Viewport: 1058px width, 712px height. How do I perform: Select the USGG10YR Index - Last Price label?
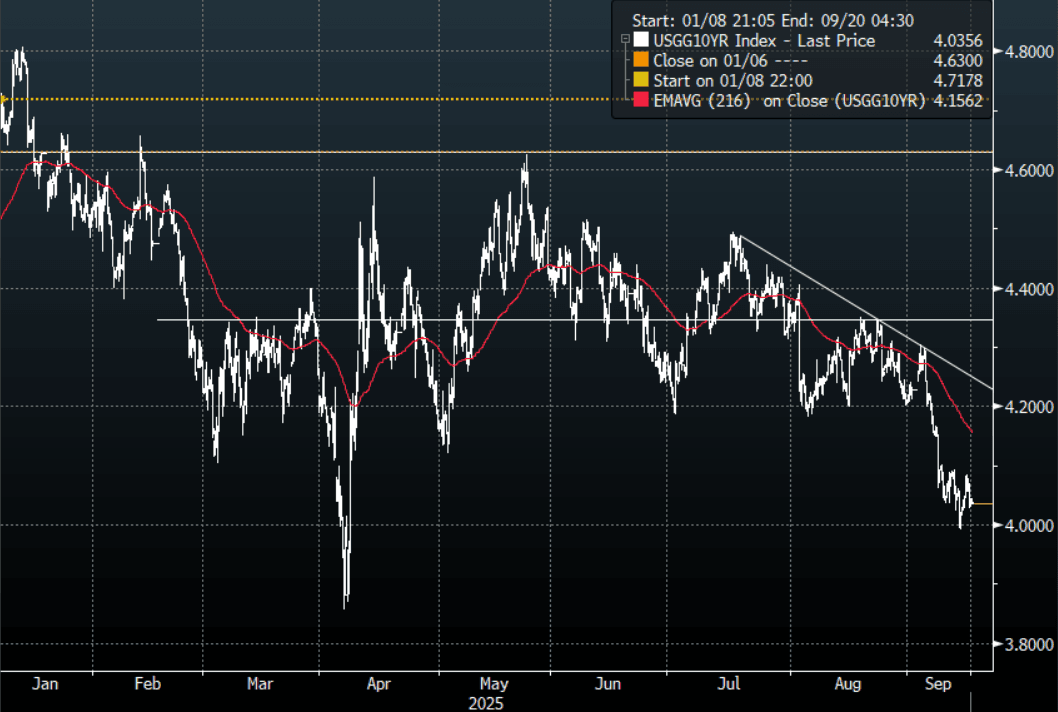tap(763, 41)
